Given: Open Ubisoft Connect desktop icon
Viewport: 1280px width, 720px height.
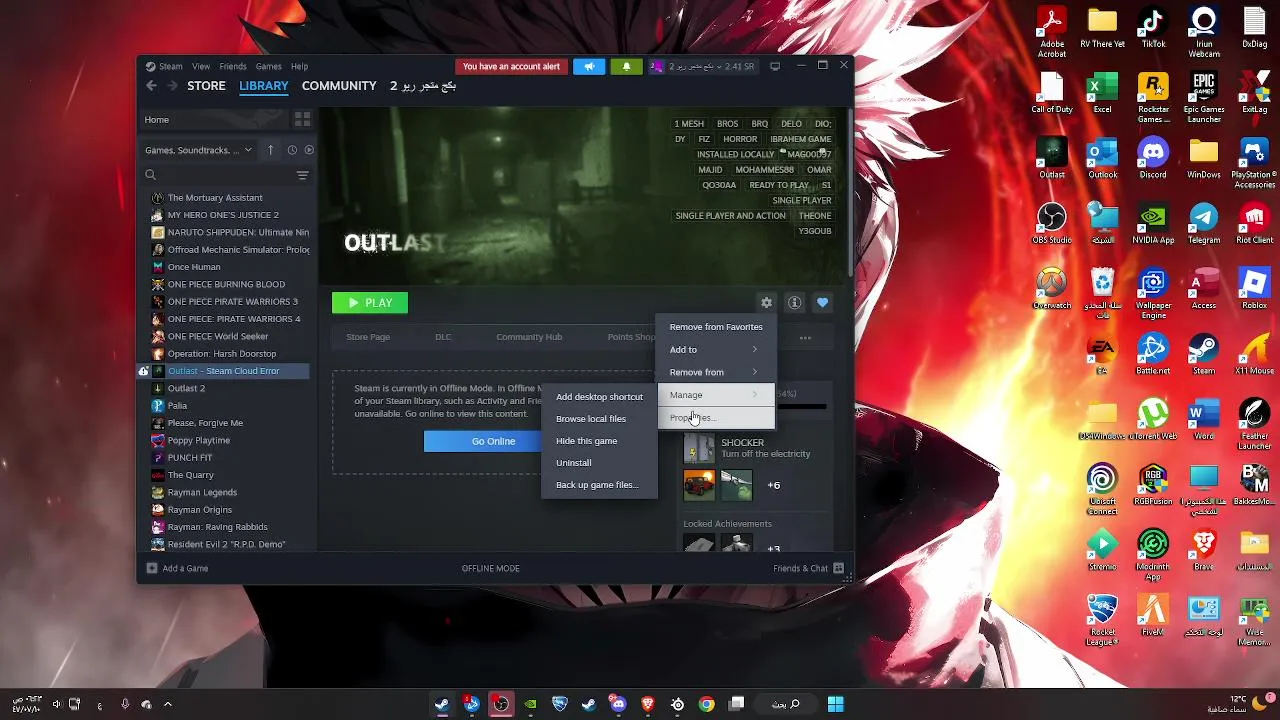Looking at the screenshot, I should (1102, 489).
